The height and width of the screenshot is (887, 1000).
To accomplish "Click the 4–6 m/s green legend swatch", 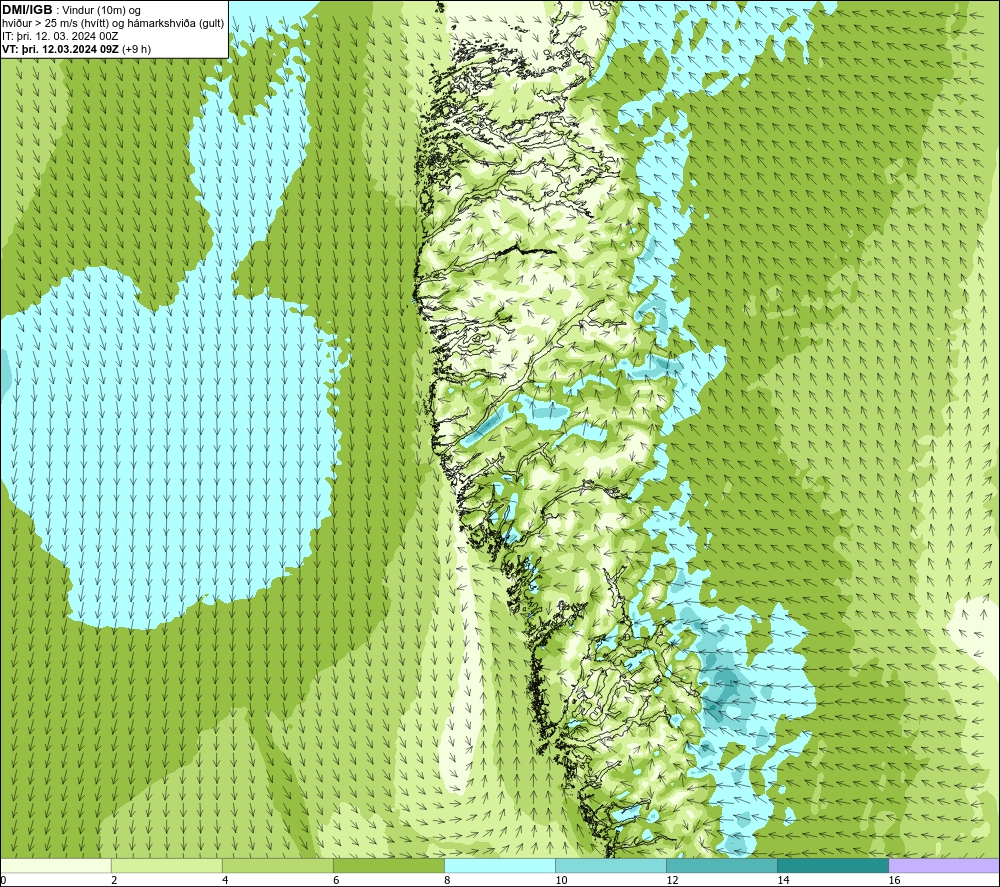I will click(278, 865).
